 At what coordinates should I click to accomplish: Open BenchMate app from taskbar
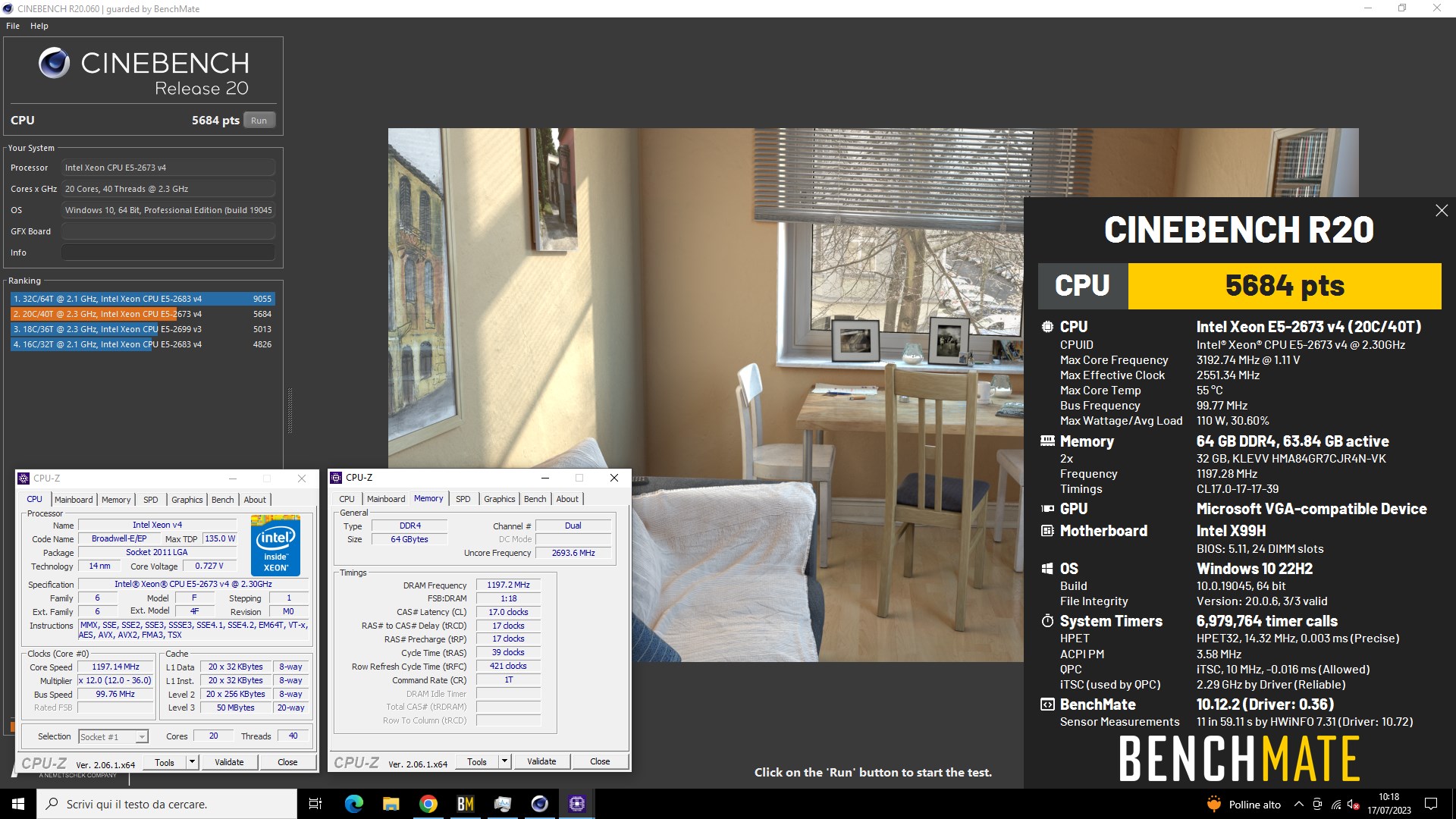[x=466, y=804]
